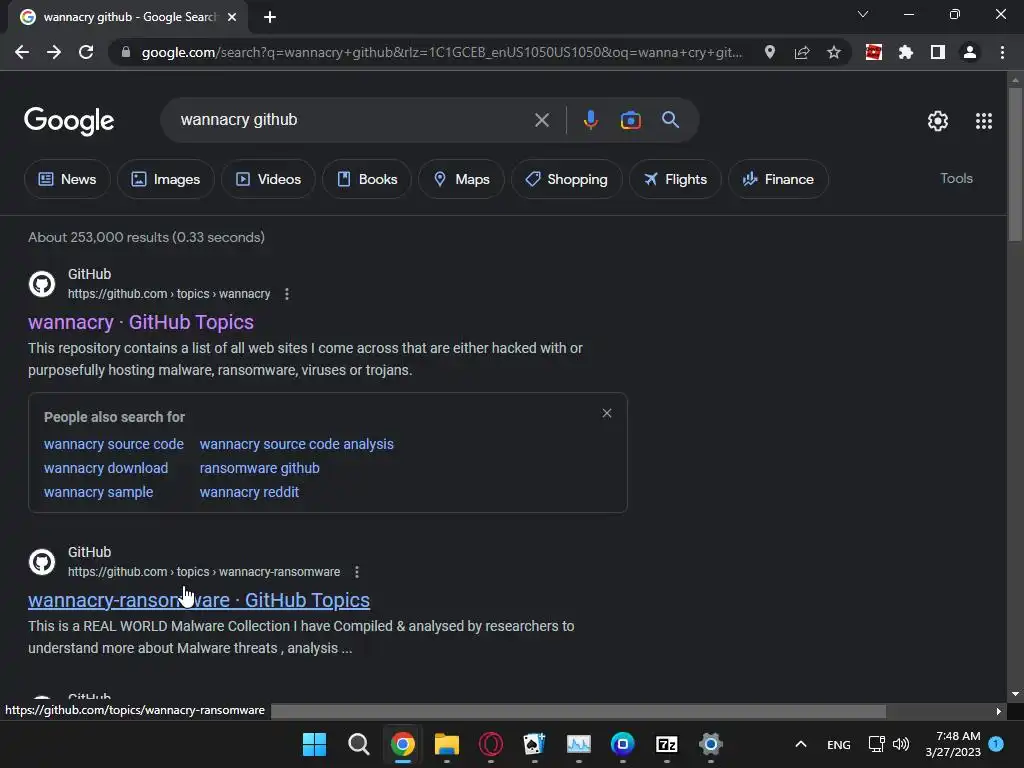Click the GitHub favicon of first result
Viewport: 1024px width, 768px height.
tap(42, 284)
